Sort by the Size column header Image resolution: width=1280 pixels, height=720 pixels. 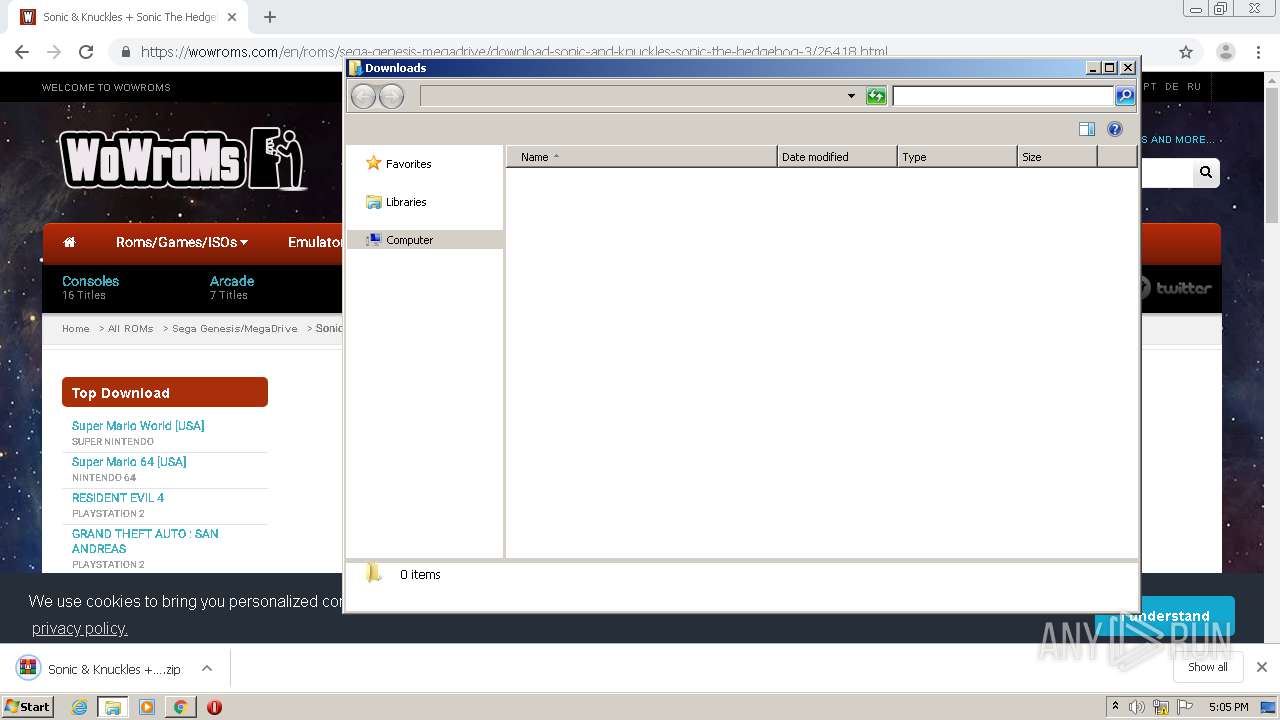click(1057, 157)
